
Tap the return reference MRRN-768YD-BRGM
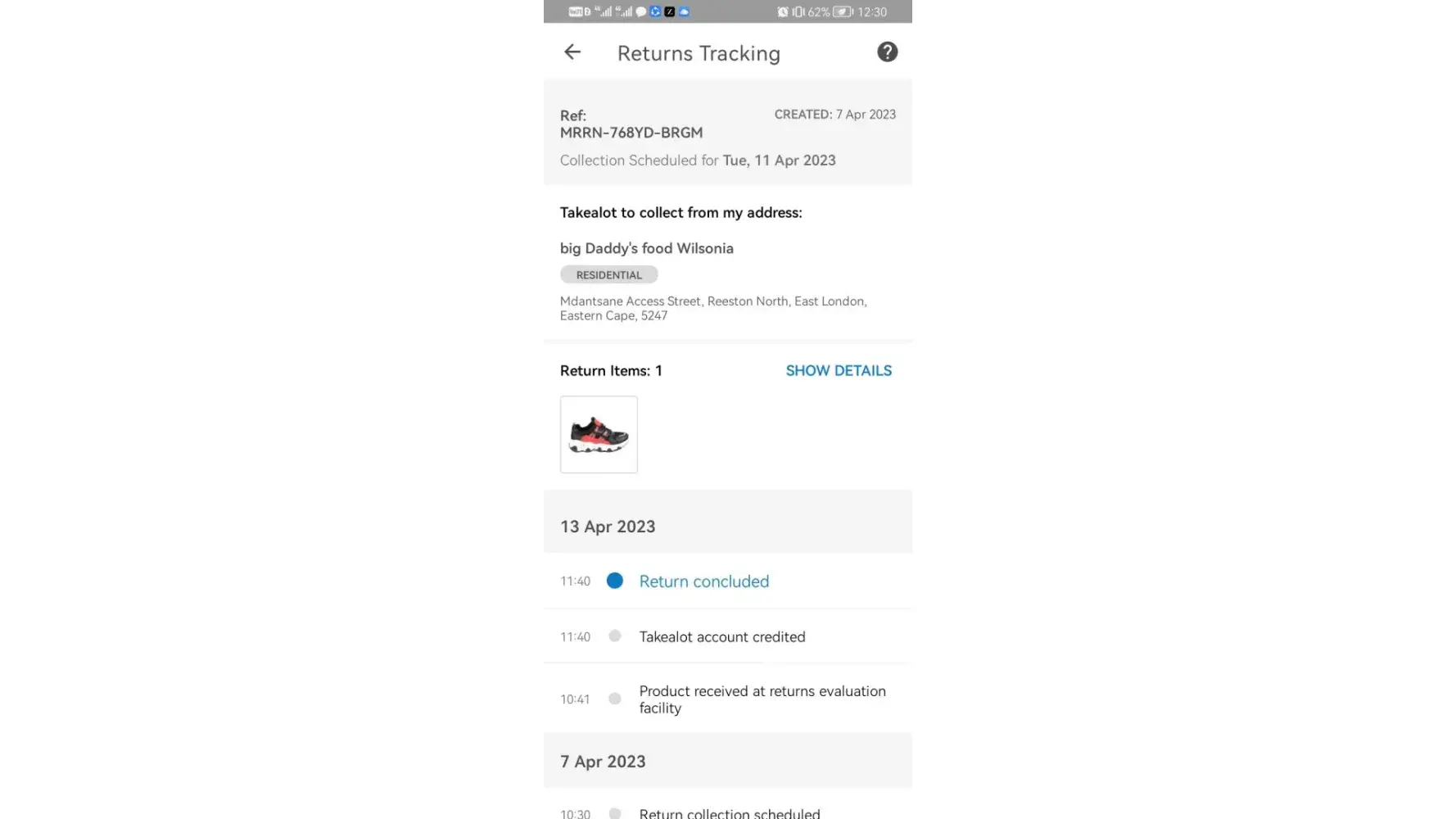pyautogui.click(x=631, y=133)
